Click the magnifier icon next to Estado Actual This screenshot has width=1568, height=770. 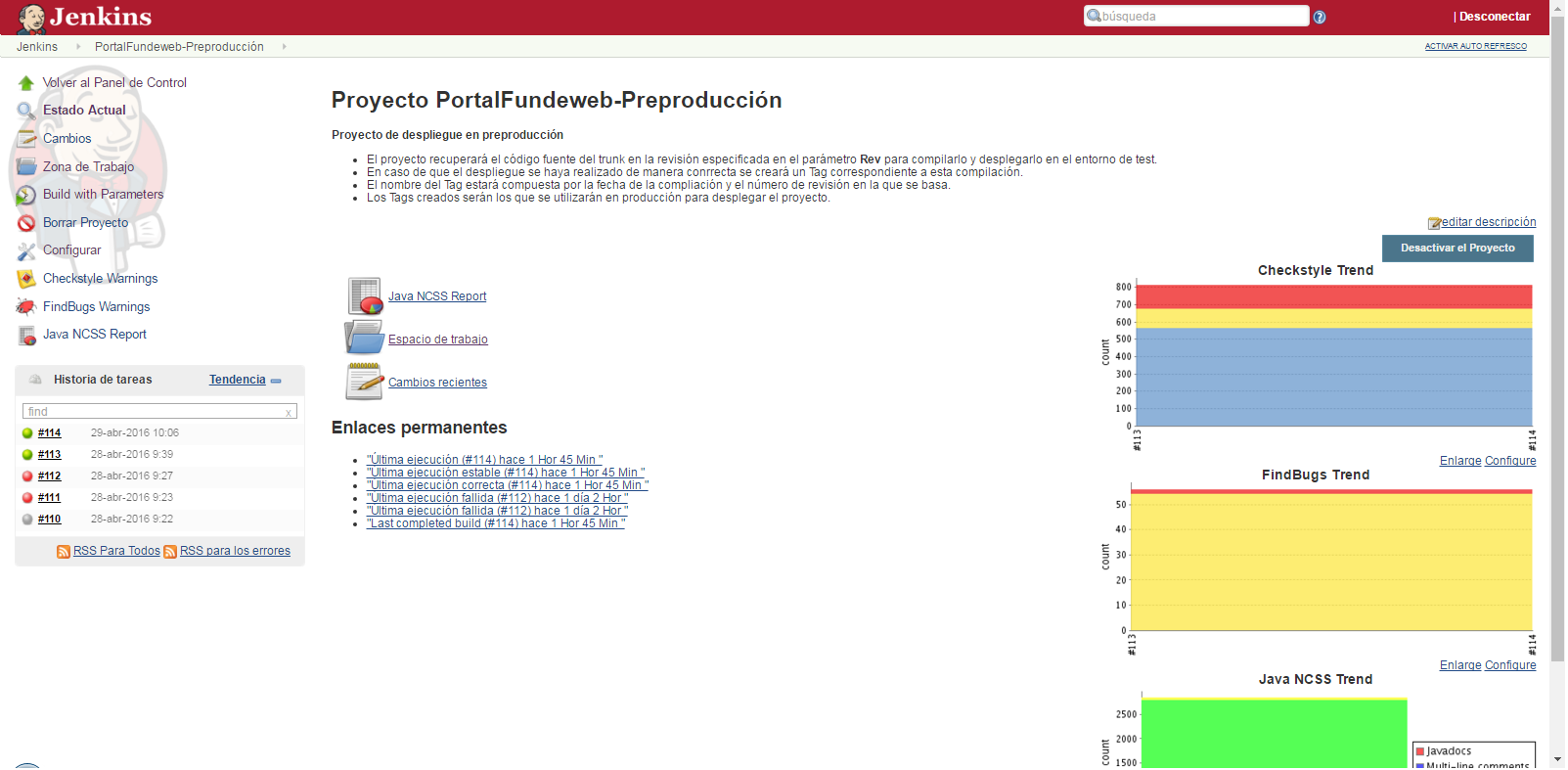point(26,111)
